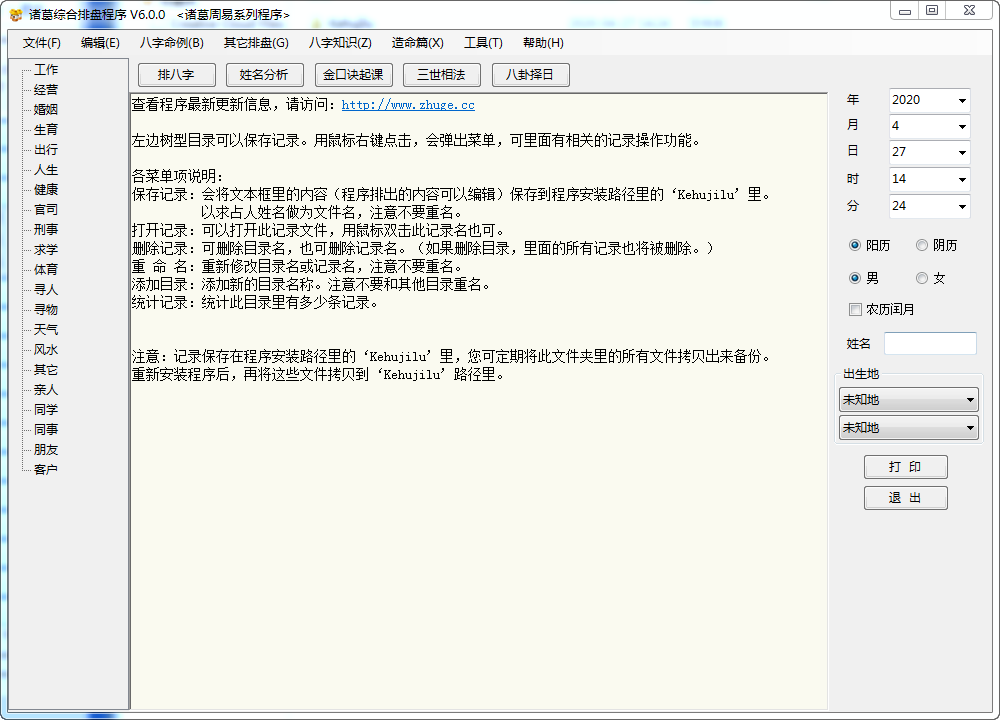Click the 八卦择日 button
Screen dimensions: 1000x720
coord(531,75)
